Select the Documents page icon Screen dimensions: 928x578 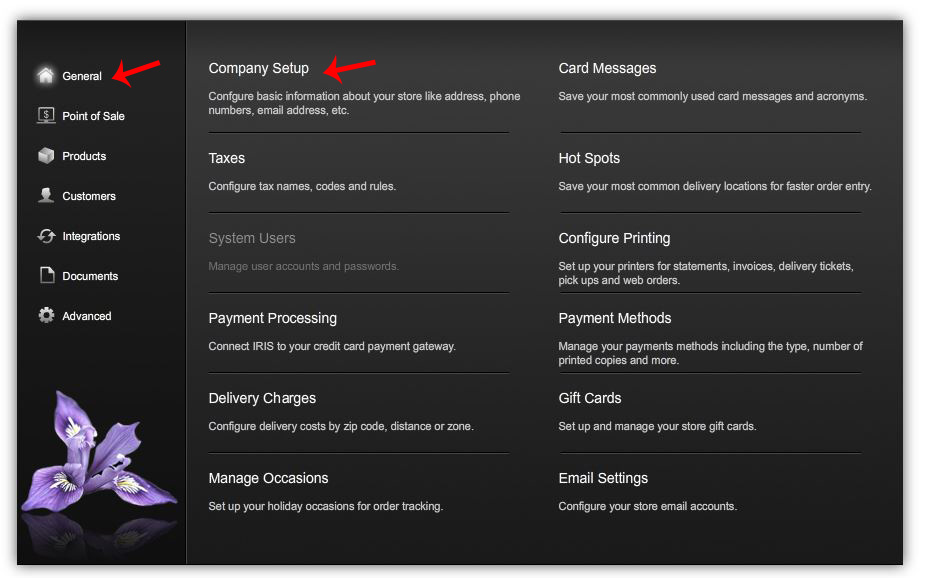coord(47,275)
